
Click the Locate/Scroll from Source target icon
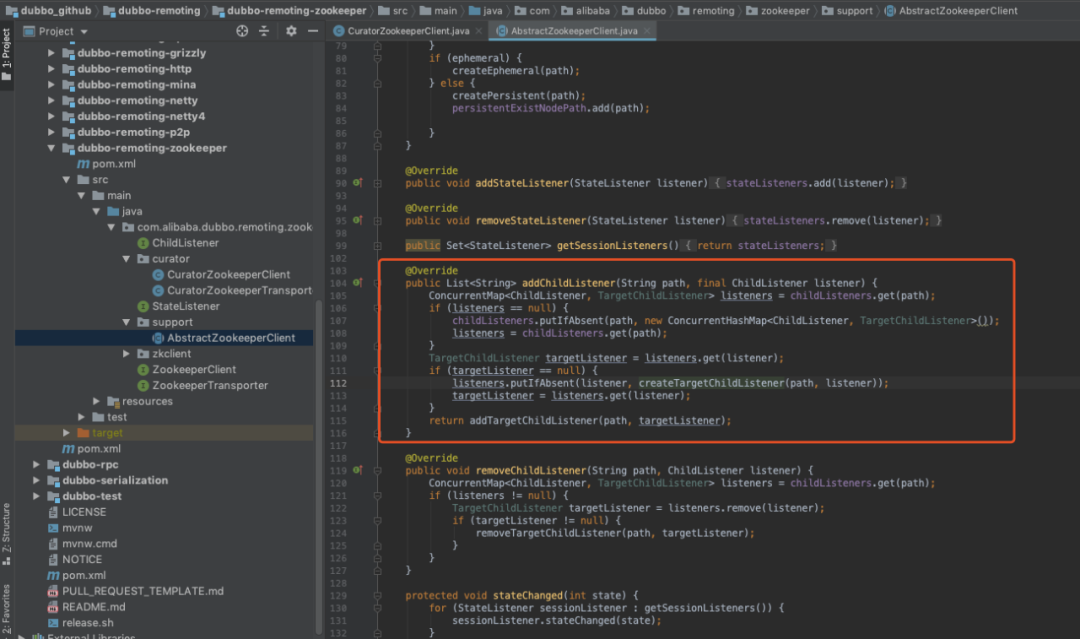click(242, 31)
